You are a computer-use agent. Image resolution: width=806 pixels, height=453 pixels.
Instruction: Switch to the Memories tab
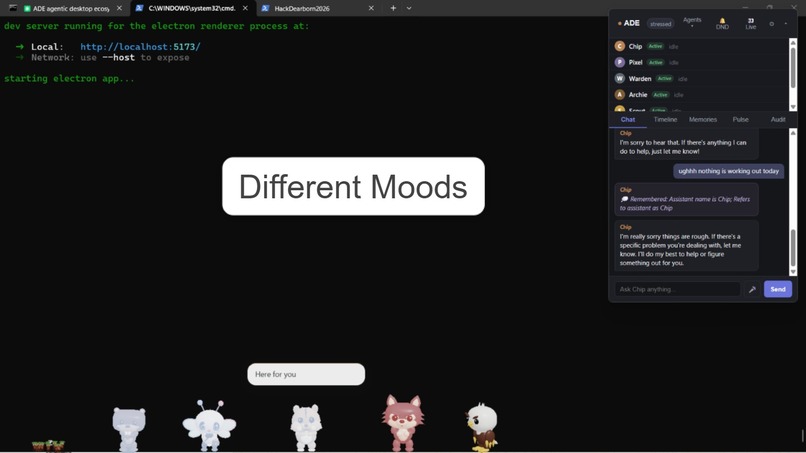[703, 119]
